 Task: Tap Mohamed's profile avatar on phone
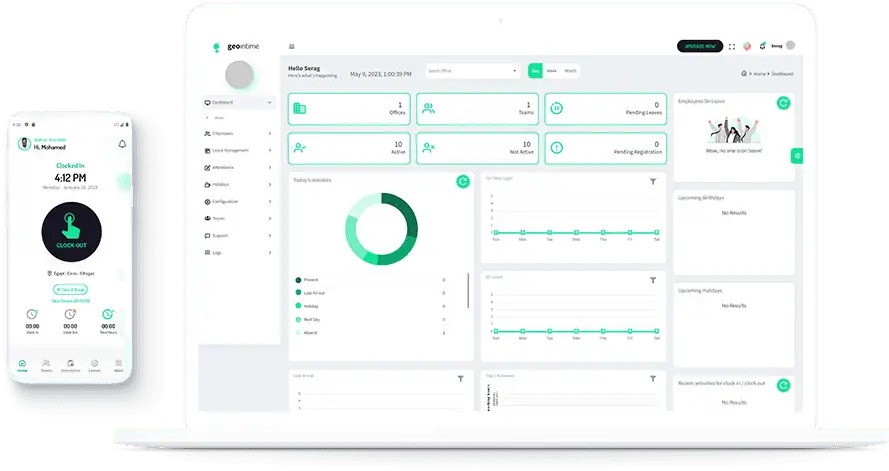pyautogui.click(x=24, y=144)
